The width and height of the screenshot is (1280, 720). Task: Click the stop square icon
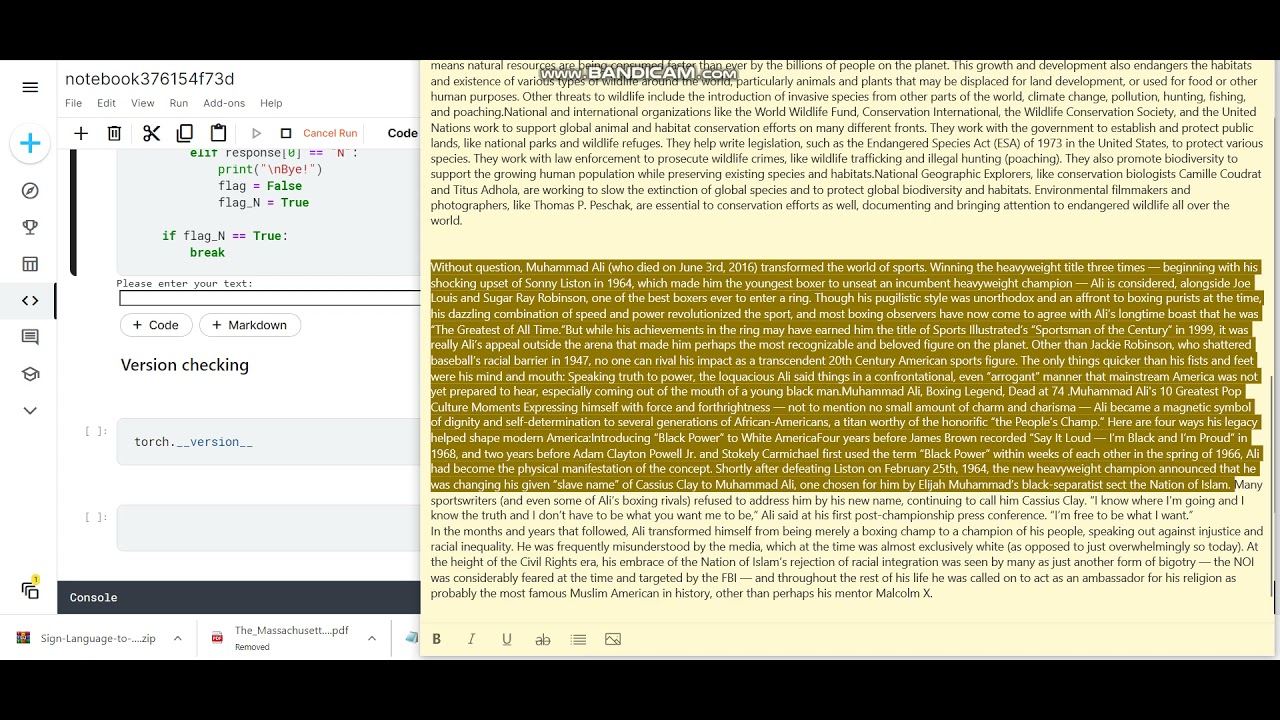[x=286, y=133]
